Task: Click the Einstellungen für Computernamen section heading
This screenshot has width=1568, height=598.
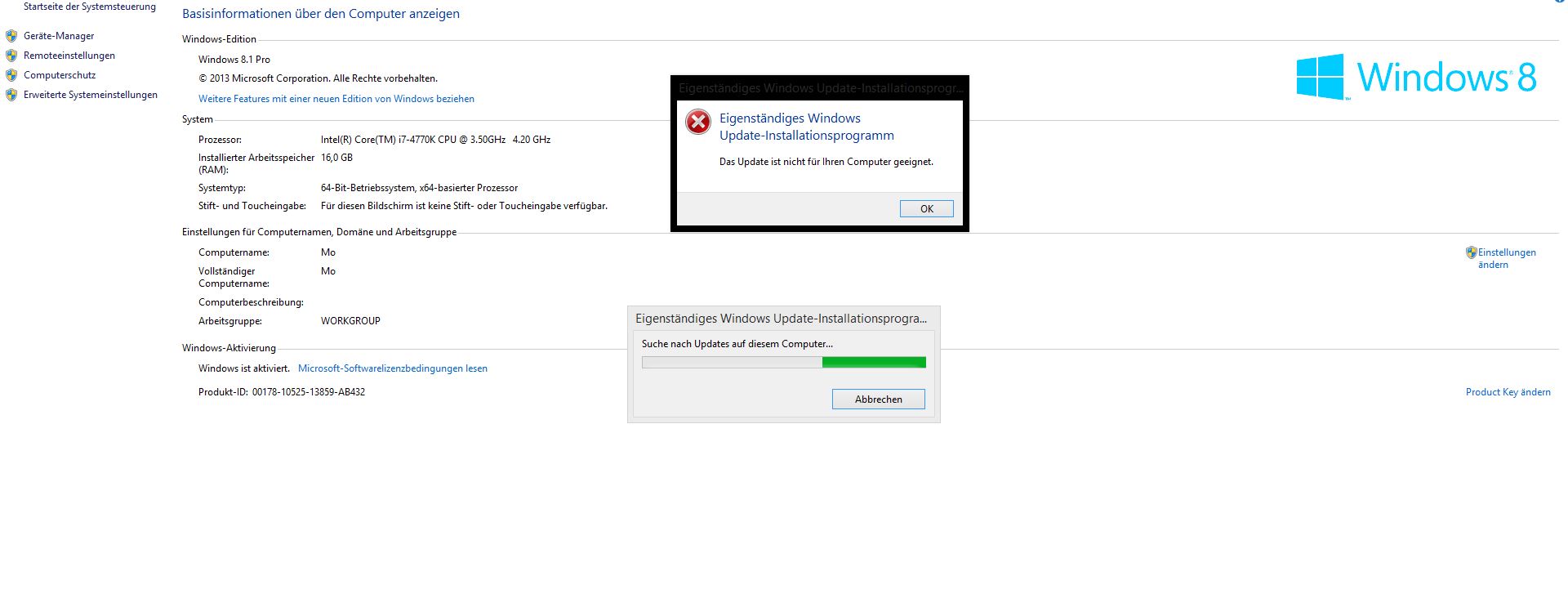Action: click(x=319, y=232)
